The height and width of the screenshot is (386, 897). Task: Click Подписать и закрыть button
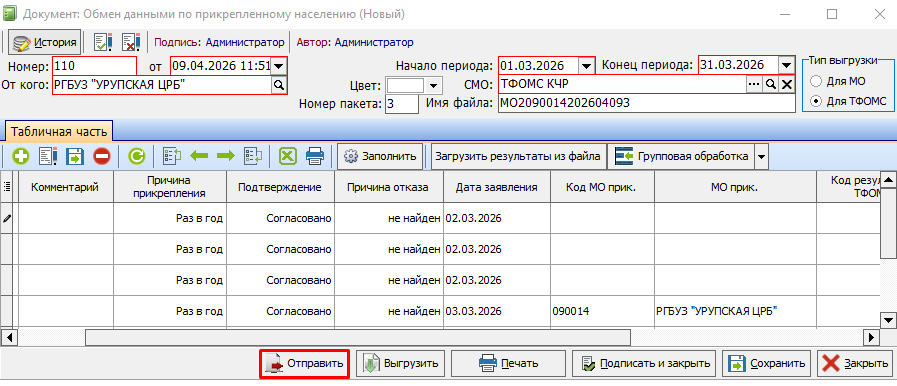coord(644,363)
